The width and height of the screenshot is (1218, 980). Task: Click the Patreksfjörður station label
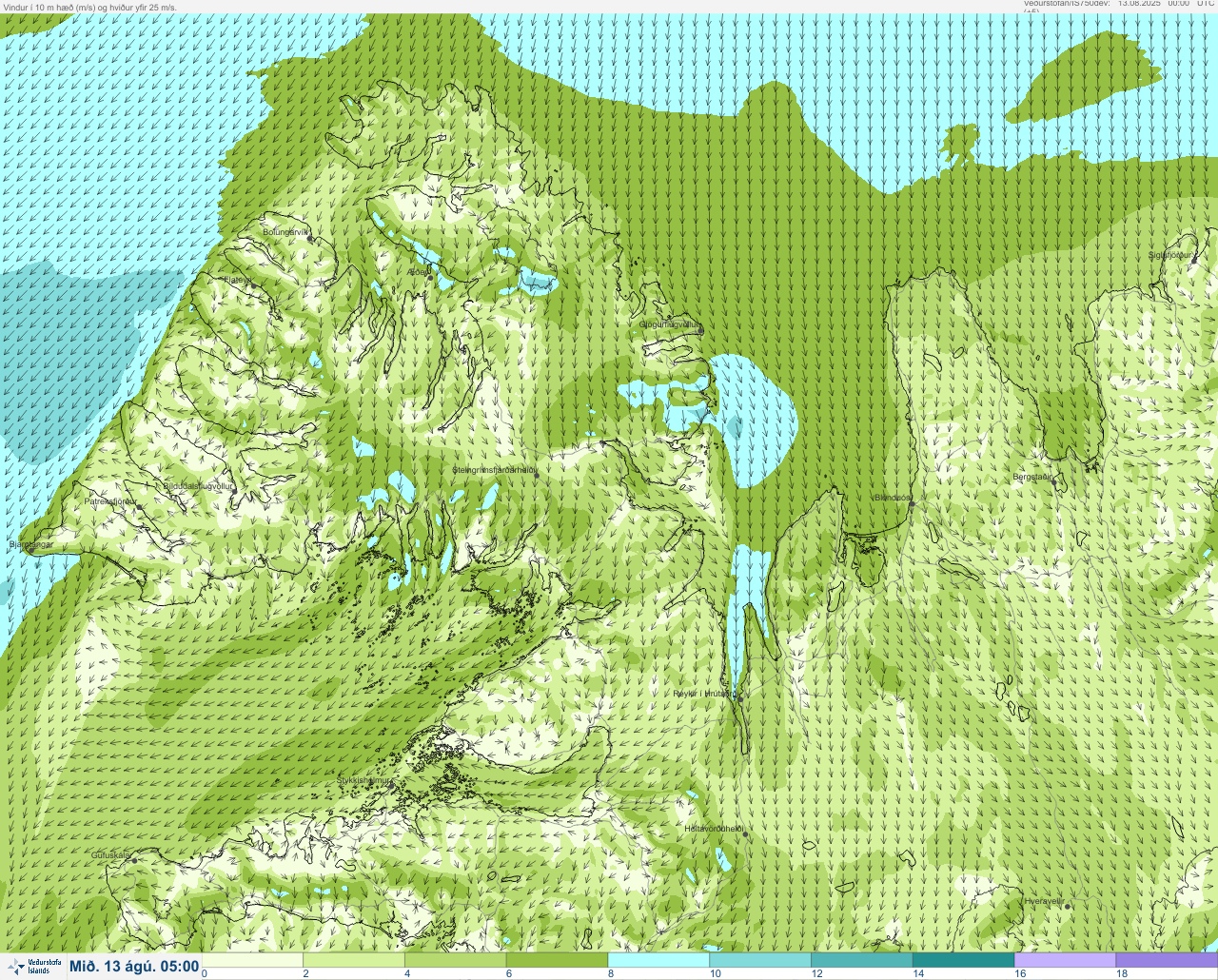[x=110, y=500]
